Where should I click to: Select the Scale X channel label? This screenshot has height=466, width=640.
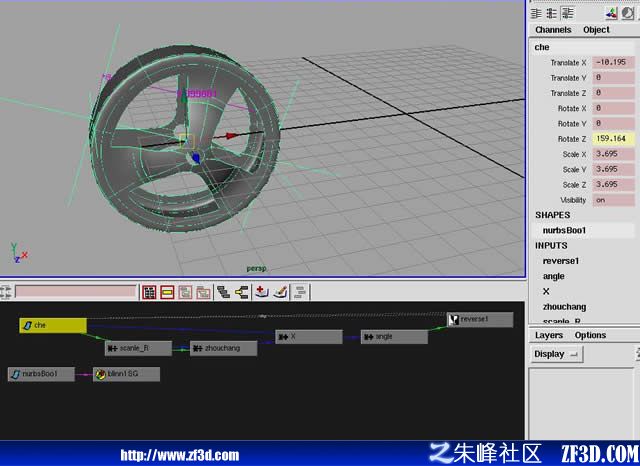coord(574,154)
